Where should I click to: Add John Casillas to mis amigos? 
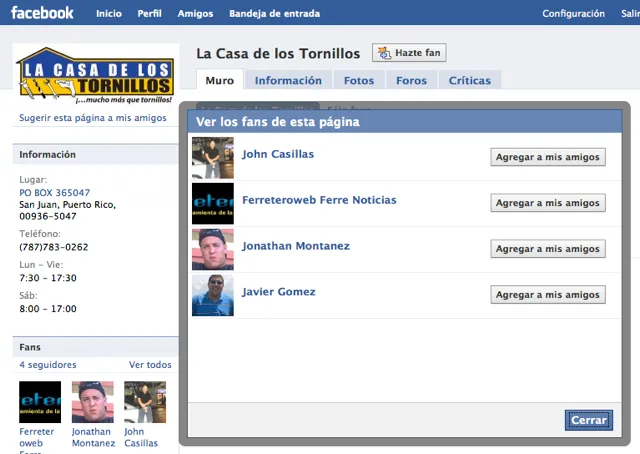tap(548, 157)
